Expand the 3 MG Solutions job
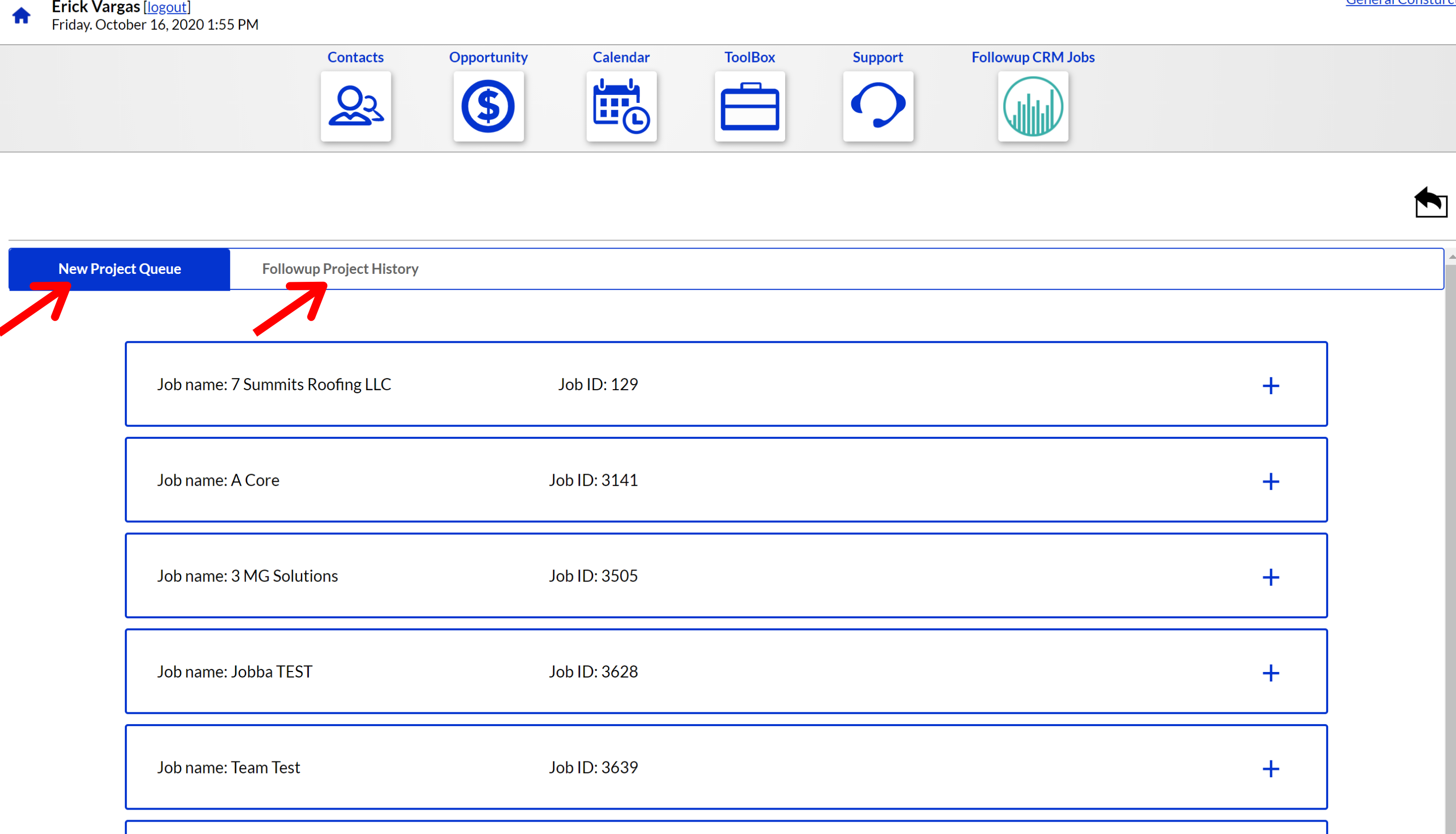Image resolution: width=1456 pixels, height=834 pixels. tap(1271, 577)
